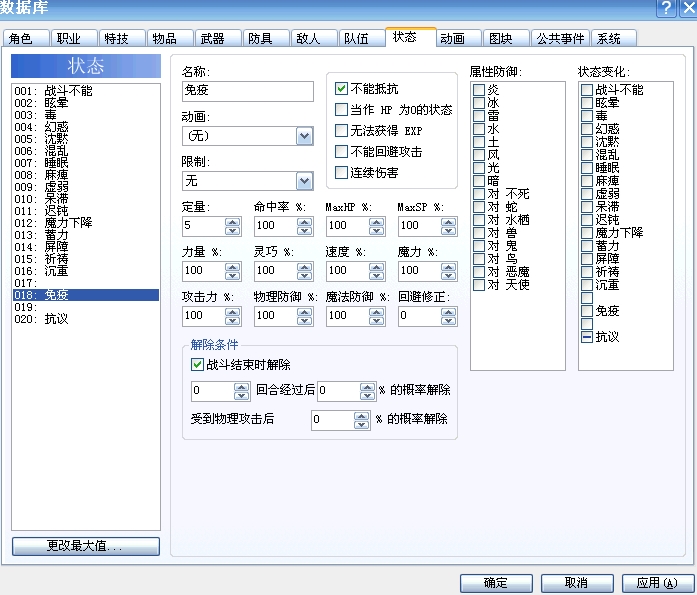Open the 动画 dropdown

coord(304,136)
